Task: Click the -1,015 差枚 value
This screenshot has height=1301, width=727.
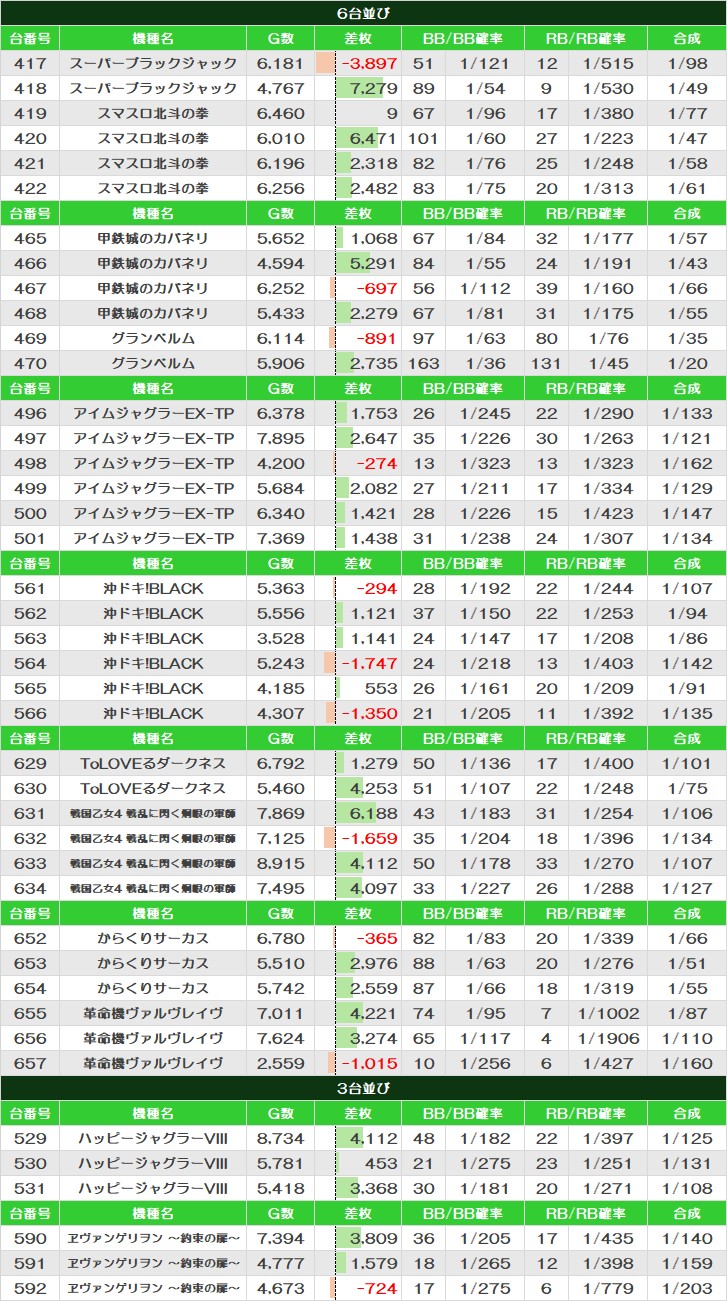Action: coord(369,1063)
